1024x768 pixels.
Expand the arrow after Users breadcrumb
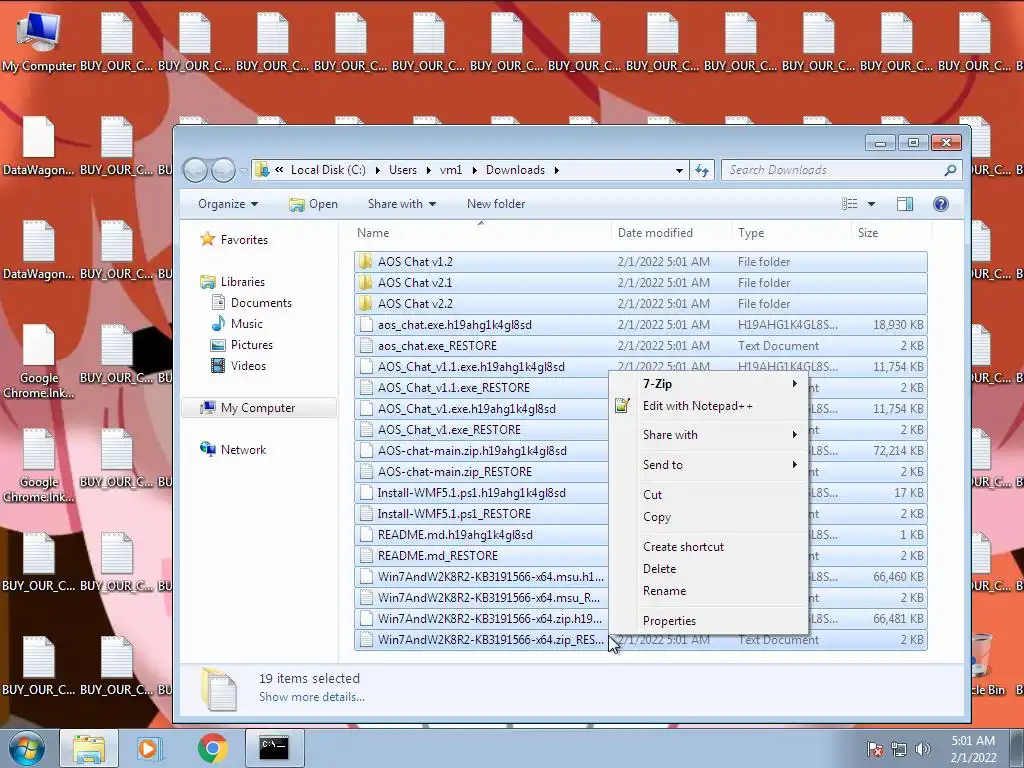(x=428, y=170)
